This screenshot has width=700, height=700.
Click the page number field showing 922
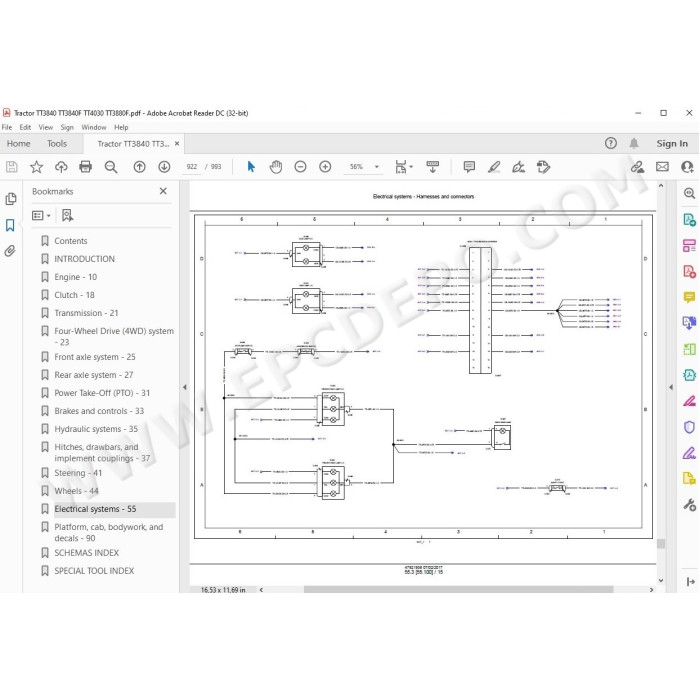point(192,167)
